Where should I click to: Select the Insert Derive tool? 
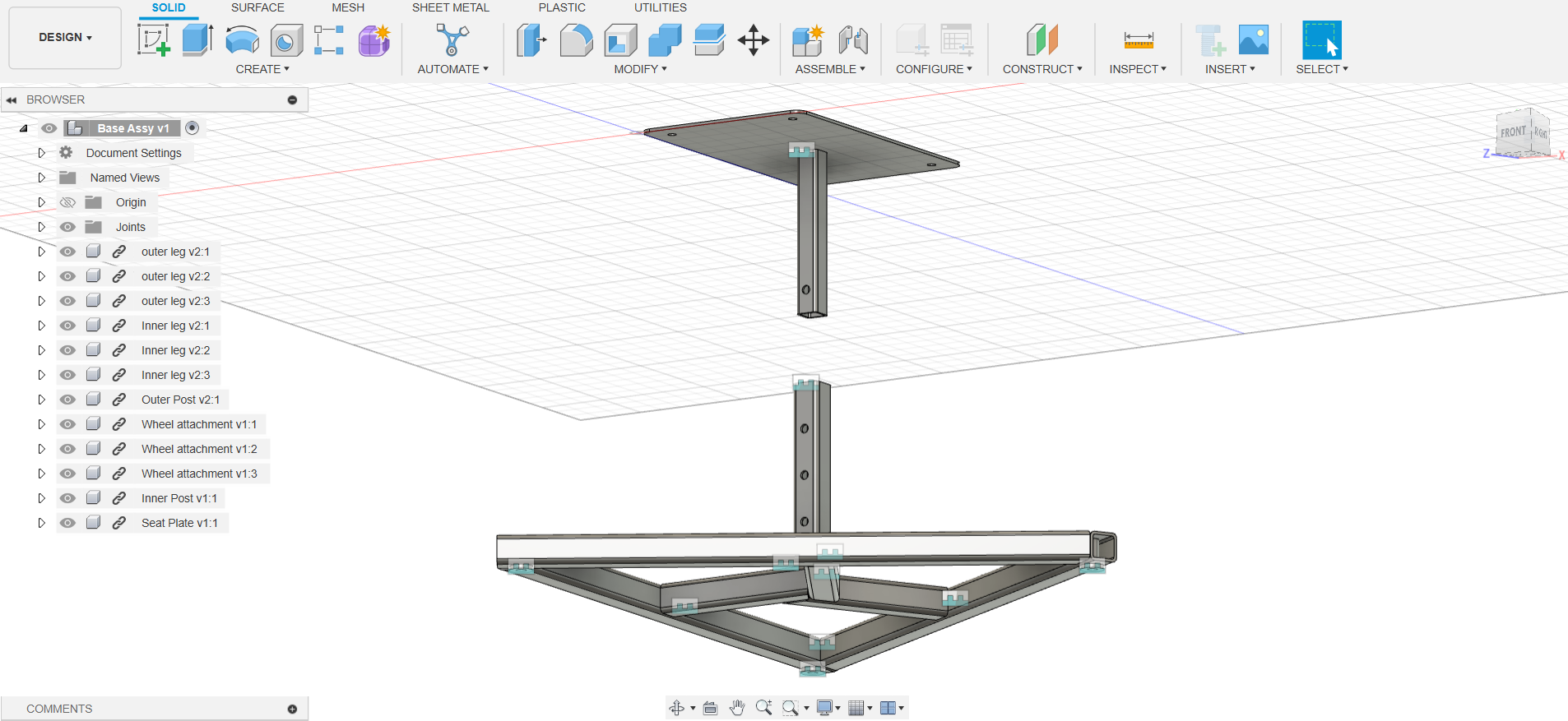[x=1210, y=39]
